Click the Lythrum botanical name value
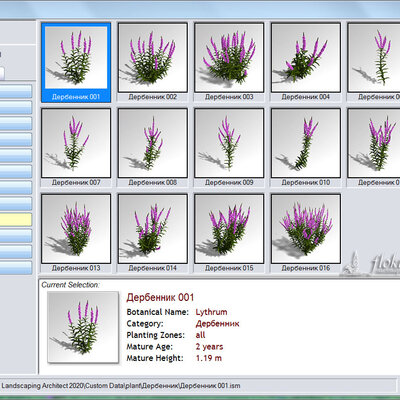 pos(211,312)
